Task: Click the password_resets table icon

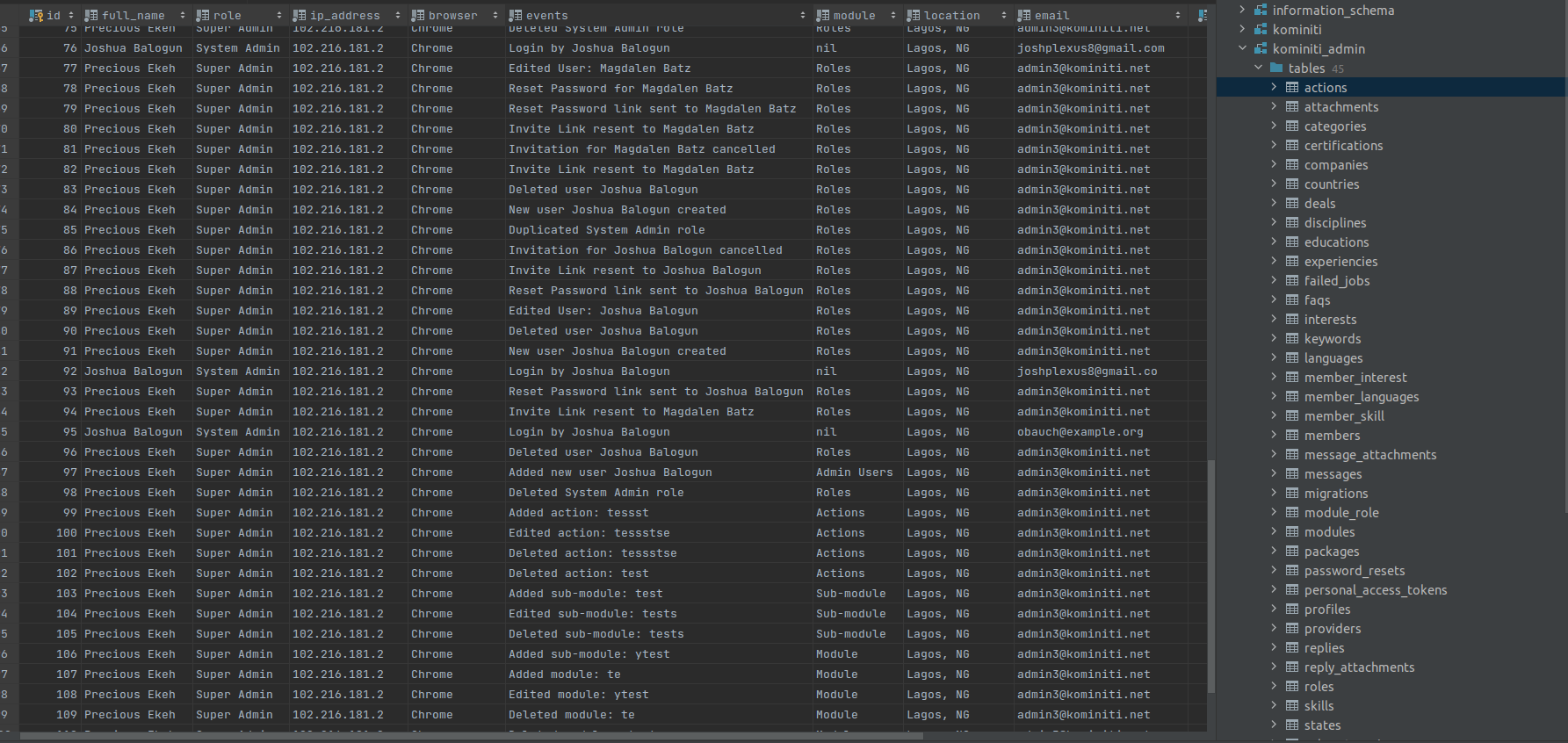Action: (x=1292, y=571)
